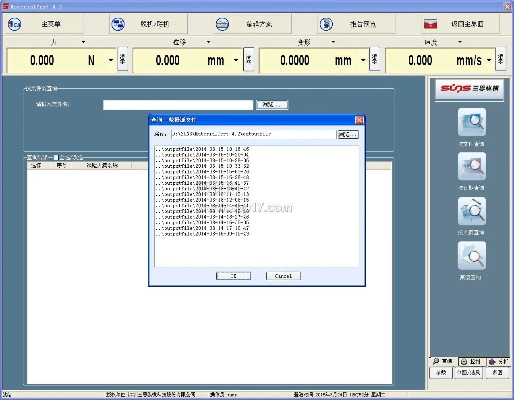Screen dimensions: 514x400
Task: Click the middle button below the right panel tabs
Action: pyautogui.click(x=469, y=373)
